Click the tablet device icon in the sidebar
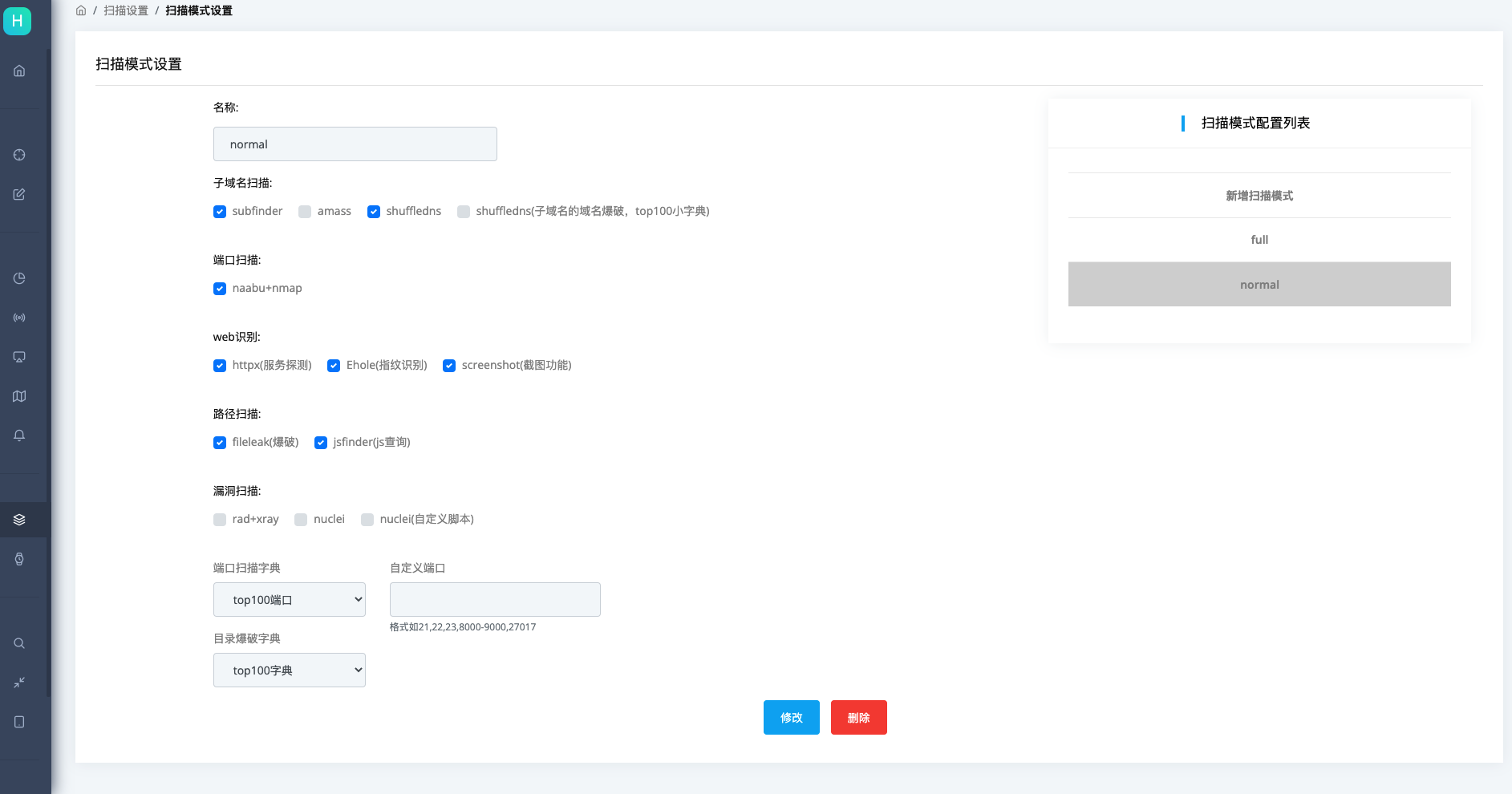 19,722
